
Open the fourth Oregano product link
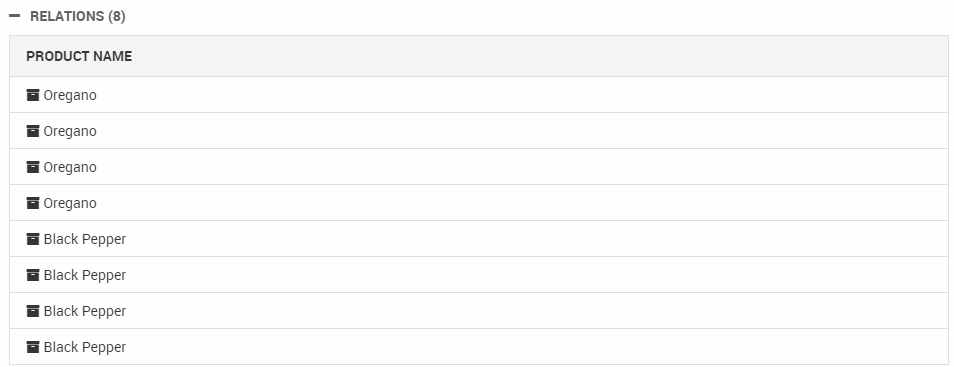pyautogui.click(x=70, y=203)
